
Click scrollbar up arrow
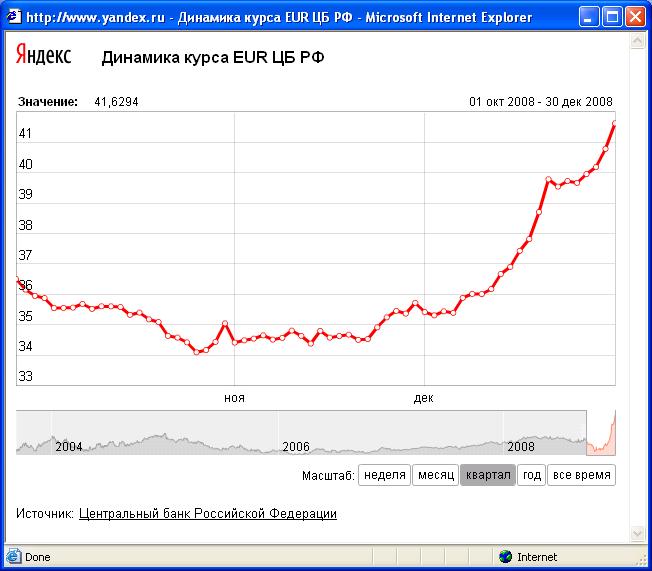pos(637,41)
